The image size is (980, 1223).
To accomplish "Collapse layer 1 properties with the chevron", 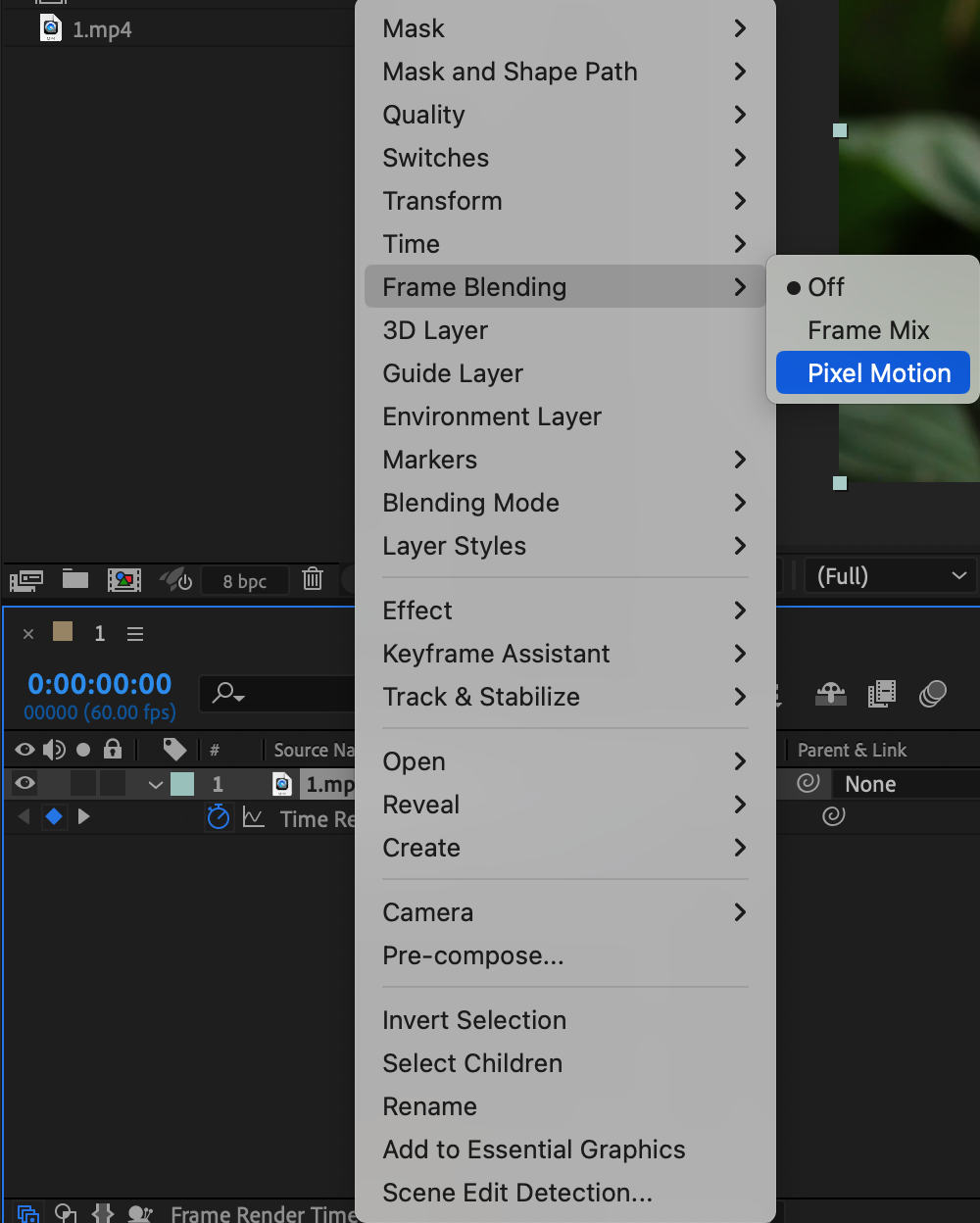I will [156, 784].
